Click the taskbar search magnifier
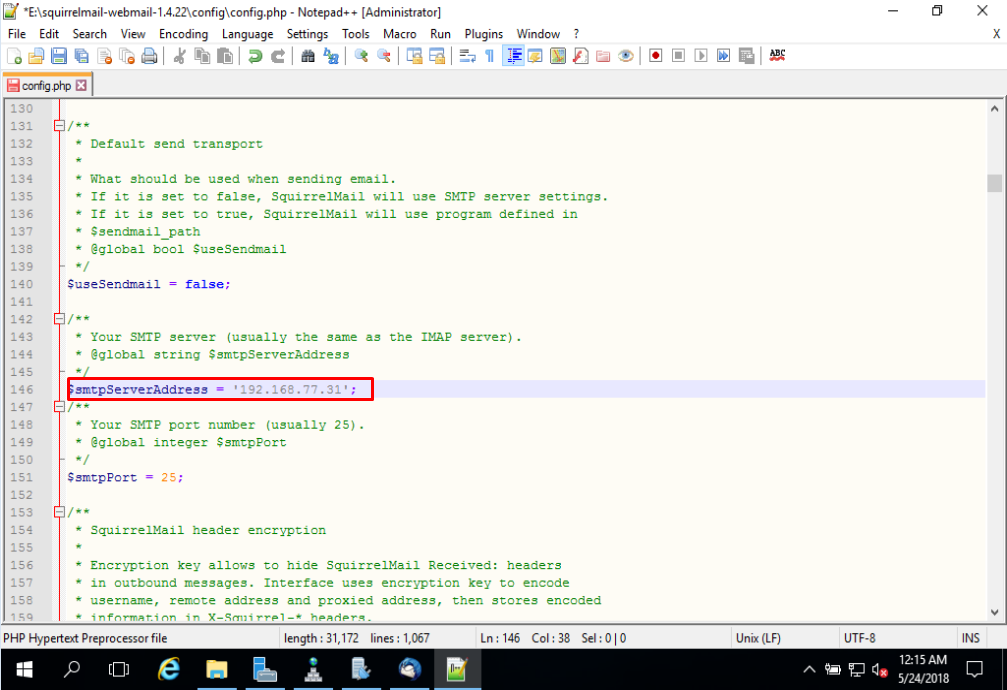Screen dimensions: 1007x690 tap(72, 669)
